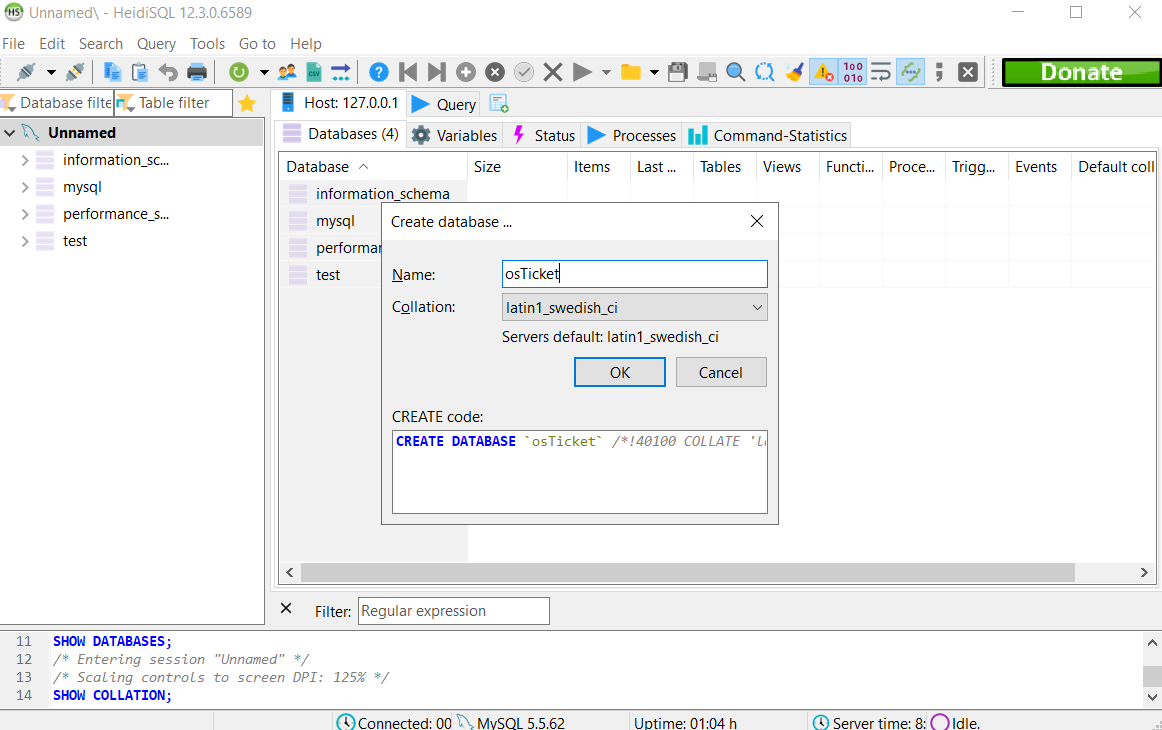The width and height of the screenshot is (1162, 730).
Task: Click the dark close-tab X toolbar icon
Action: coord(968,72)
